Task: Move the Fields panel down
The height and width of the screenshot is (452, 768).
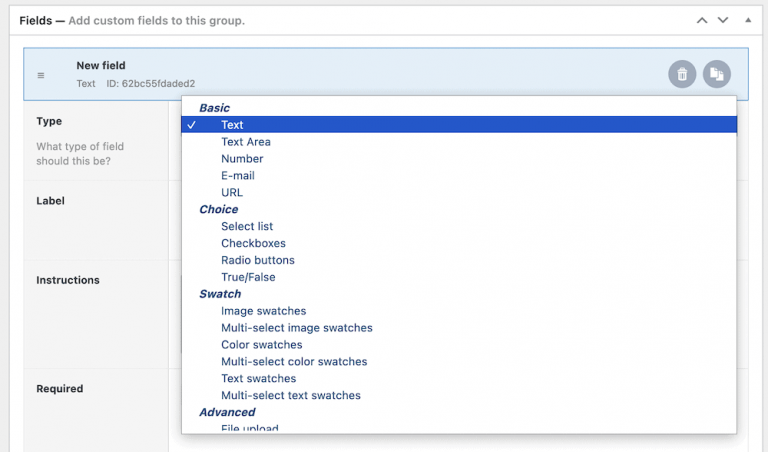Action: click(x=723, y=20)
